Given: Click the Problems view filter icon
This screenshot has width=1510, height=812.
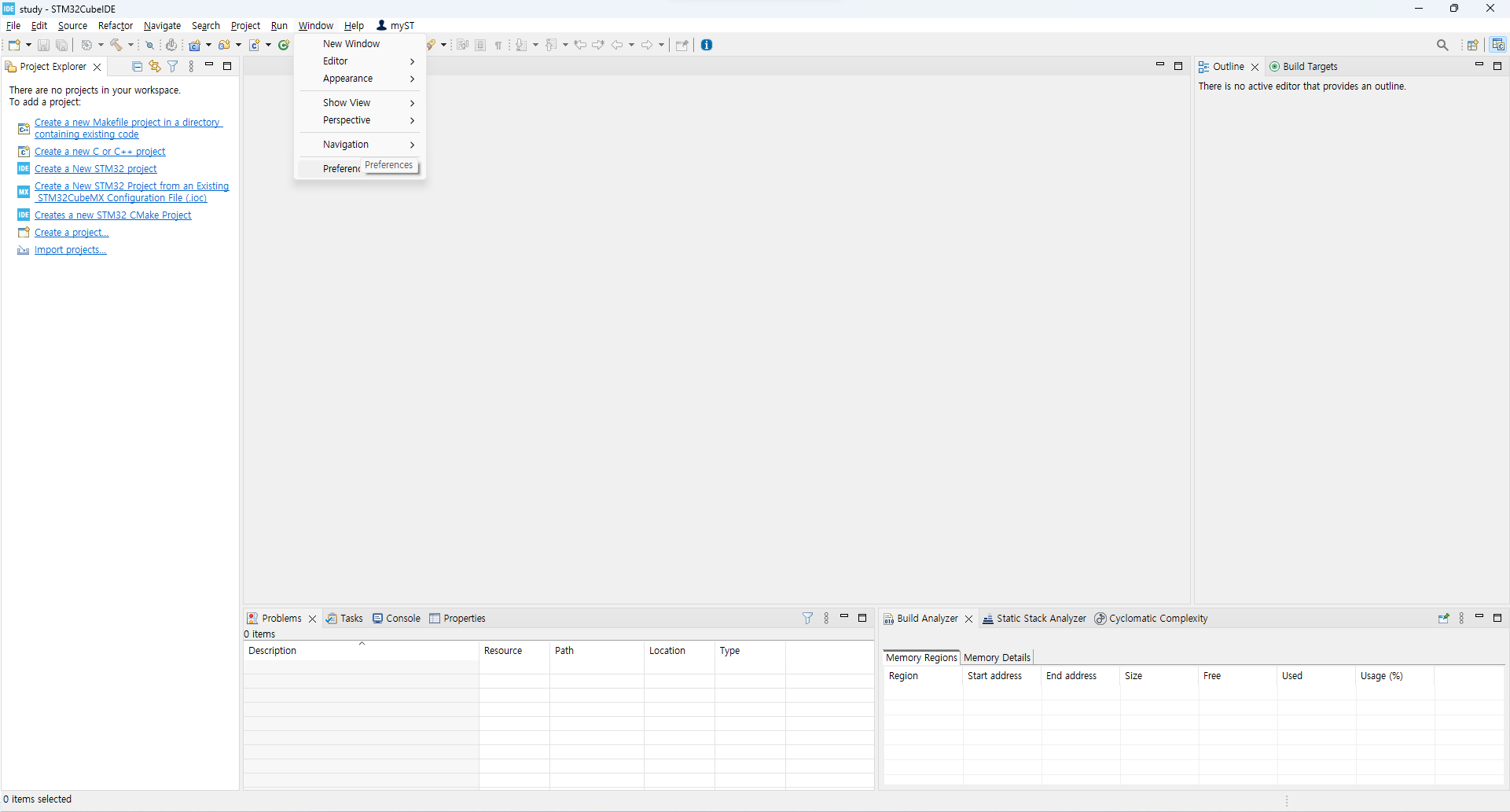Looking at the screenshot, I should 807,619.
